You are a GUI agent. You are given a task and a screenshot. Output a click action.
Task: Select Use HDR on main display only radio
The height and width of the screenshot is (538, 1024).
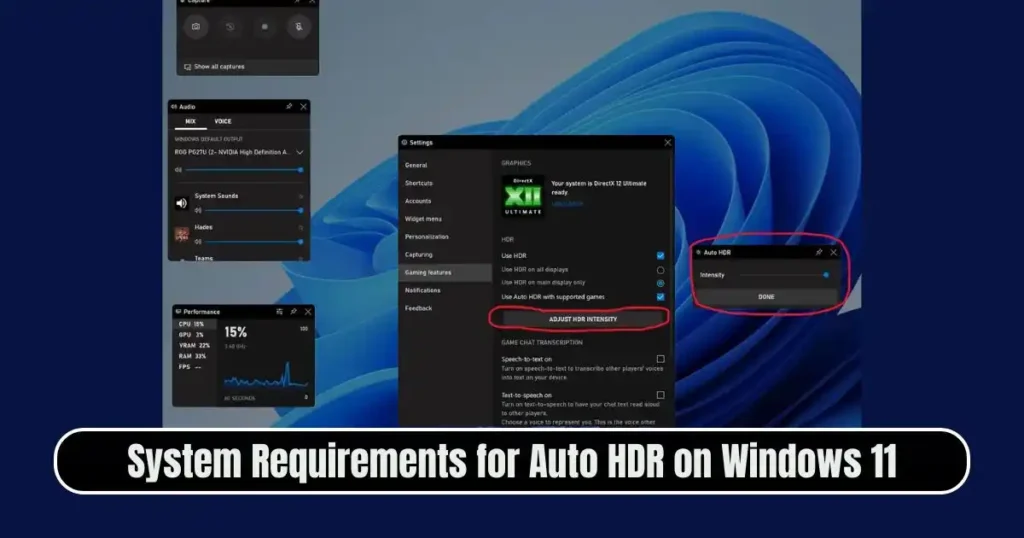(x=660, y=283)
